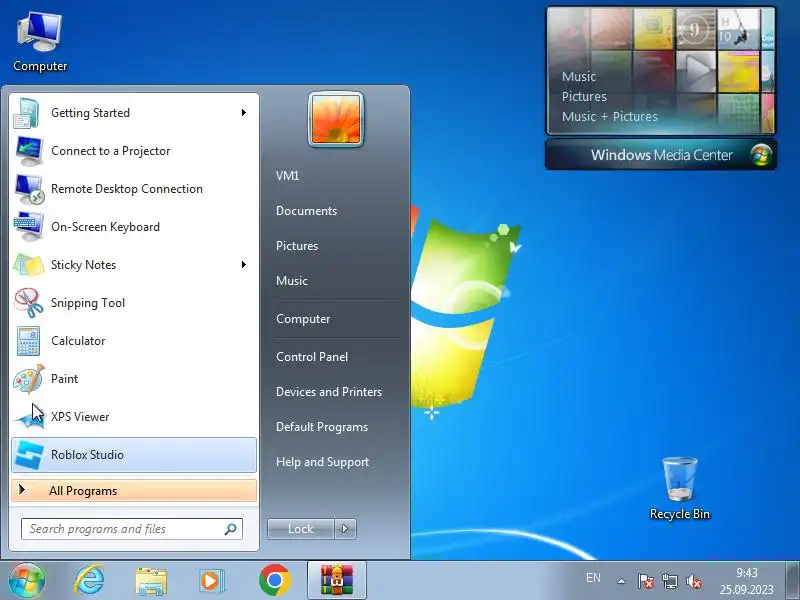This screenshot has height=600, width=800.
Task: Open Pictures from the Start menu
Action: click(297, 246)
